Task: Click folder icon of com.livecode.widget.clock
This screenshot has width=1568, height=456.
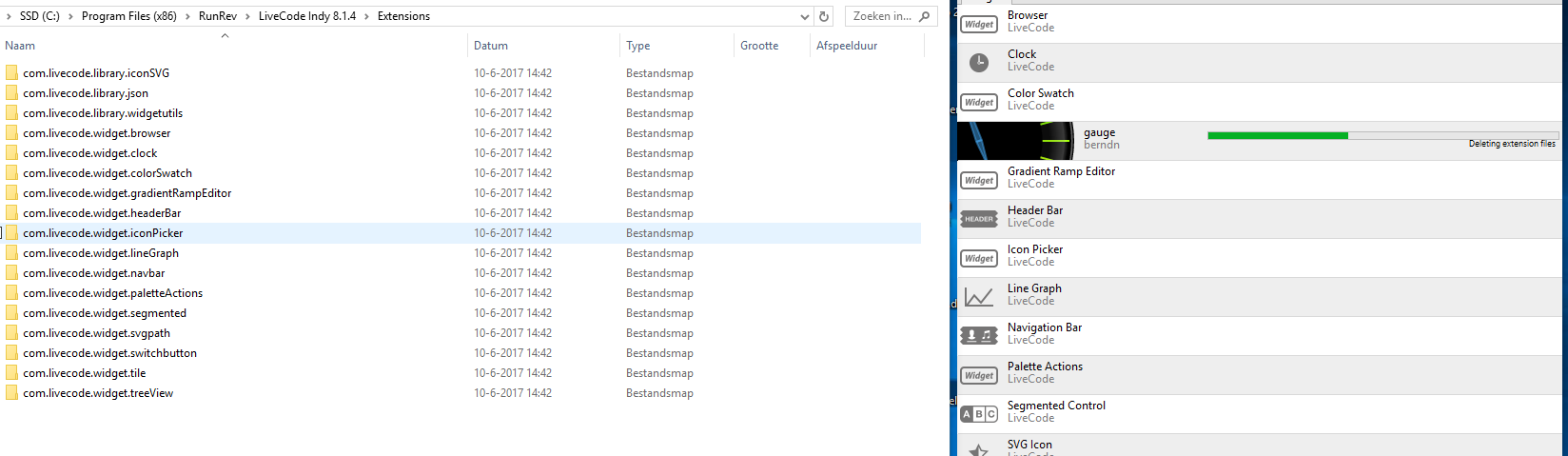Action: pos(11,152)
